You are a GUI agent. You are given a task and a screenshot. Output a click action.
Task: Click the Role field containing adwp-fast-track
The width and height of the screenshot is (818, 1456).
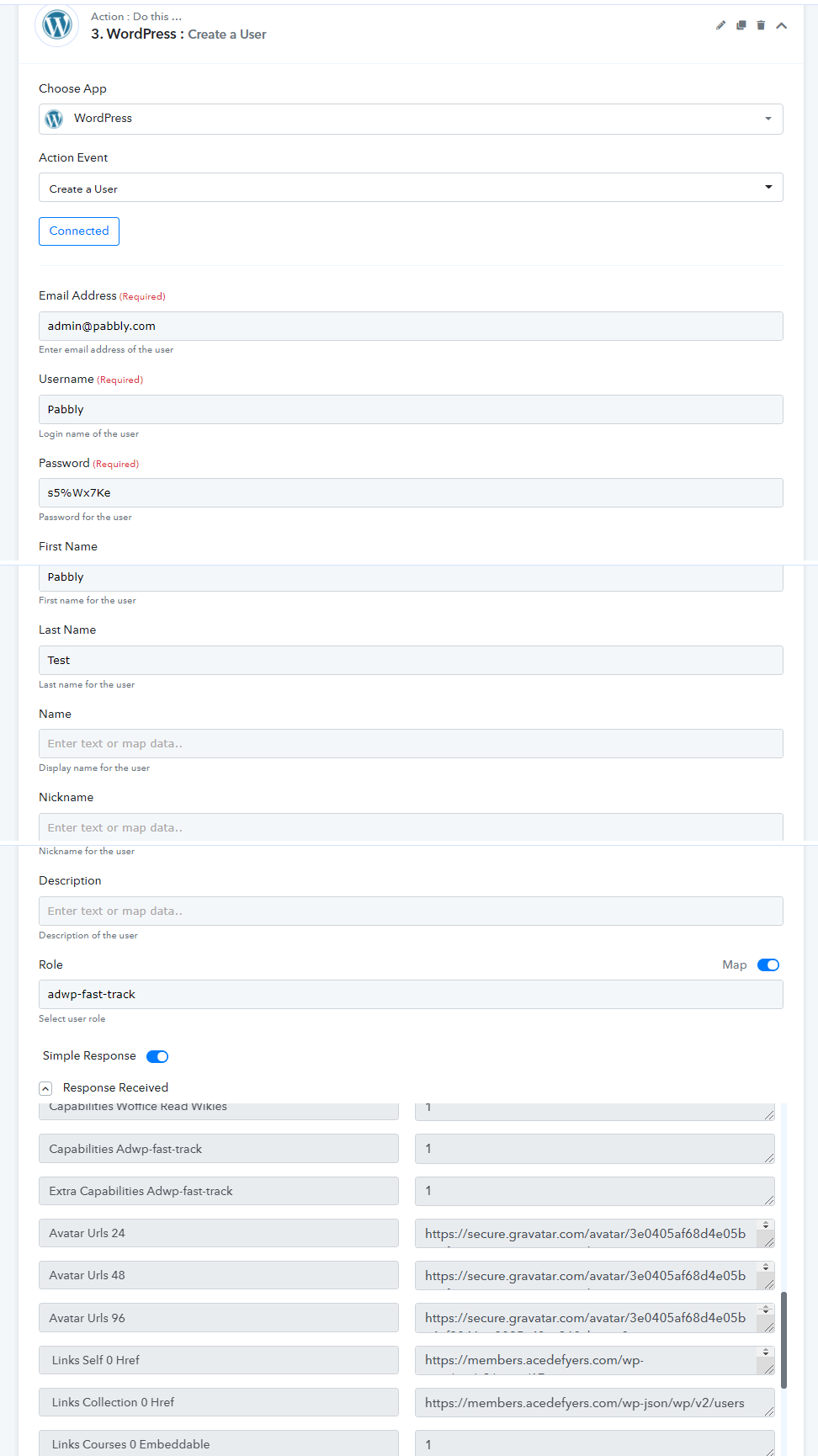[411, 994]
